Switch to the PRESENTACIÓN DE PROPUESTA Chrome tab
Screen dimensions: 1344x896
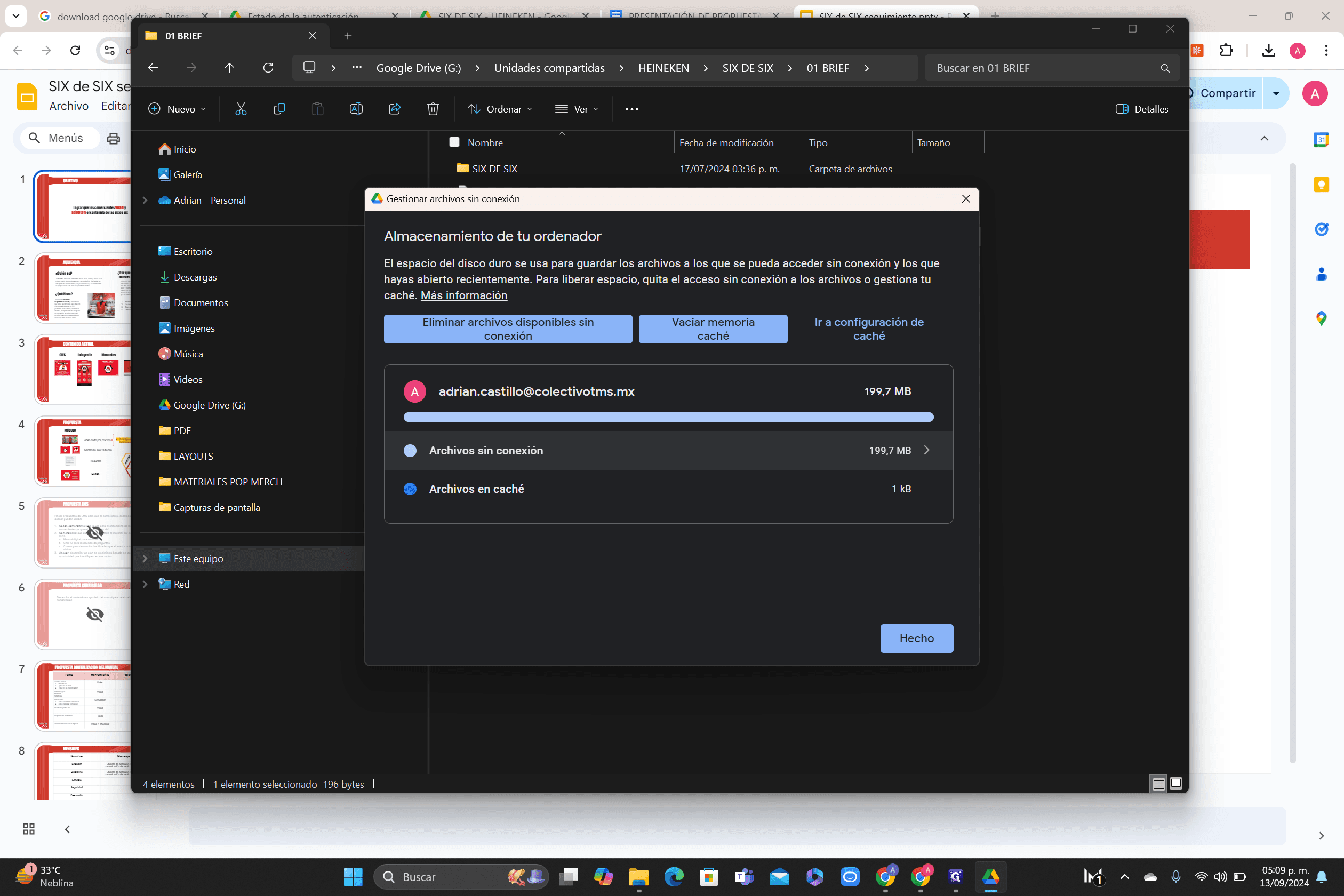(695, 15)
